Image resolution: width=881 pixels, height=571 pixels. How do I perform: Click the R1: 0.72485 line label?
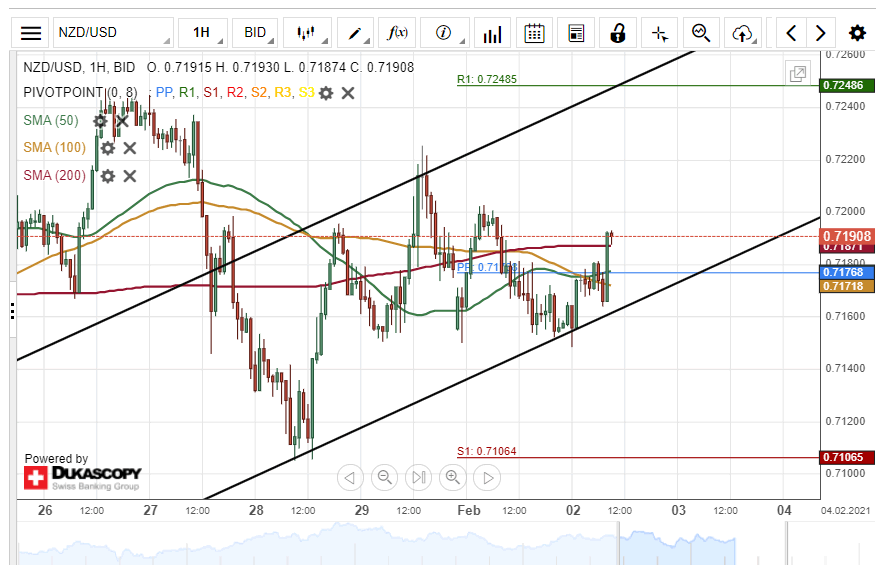pyautogui.click(x=487, y=79)
